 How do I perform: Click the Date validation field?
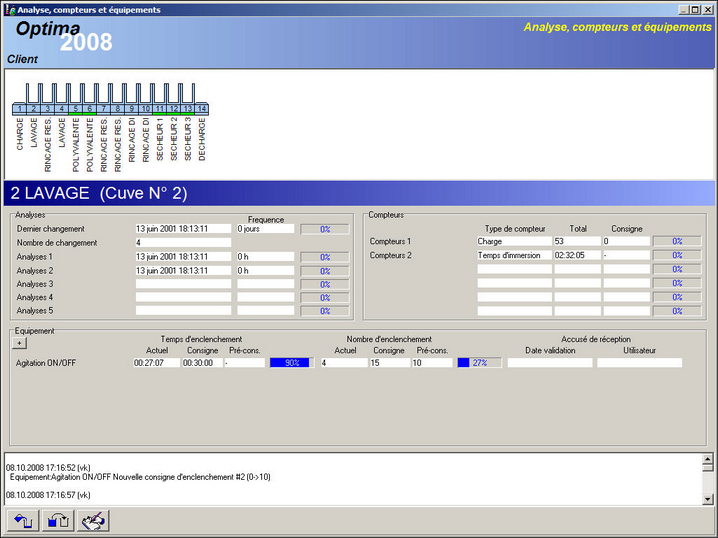click(550, 363)
